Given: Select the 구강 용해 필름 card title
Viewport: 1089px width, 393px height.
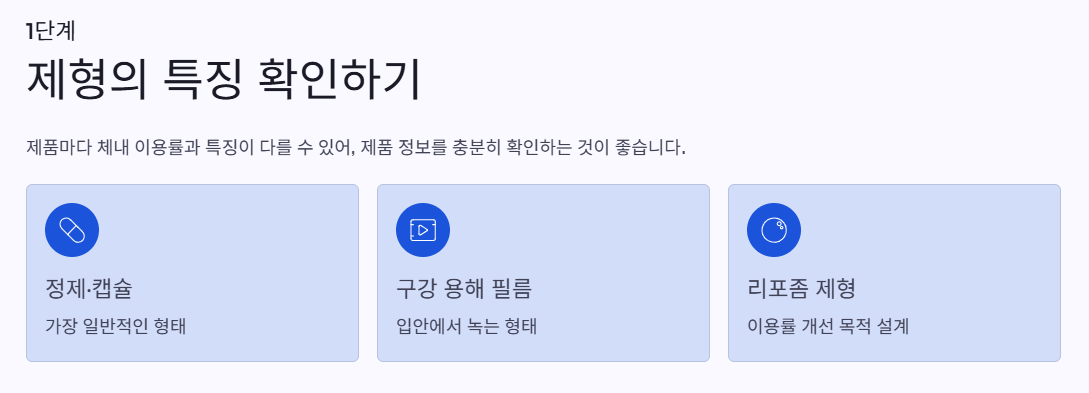Looking at the screenshot, I should (464, 288).
